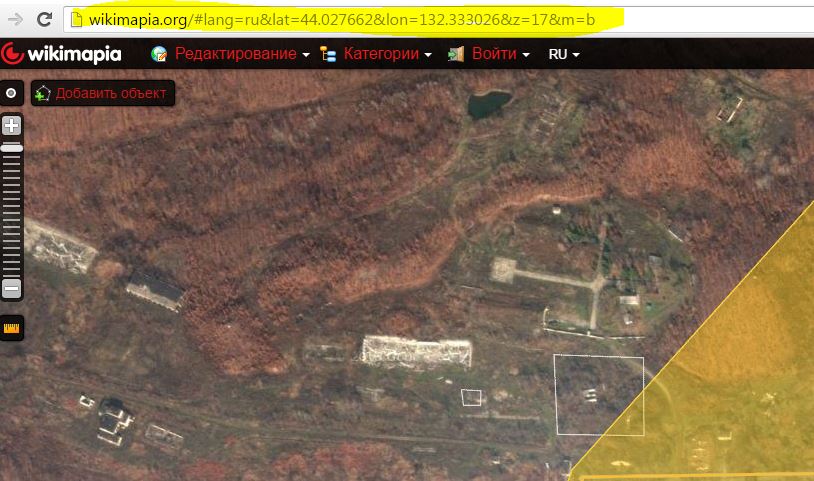Click the globe icon beside Редактирование
Viewport: 814px width, 481px height.
coord(159,54)
